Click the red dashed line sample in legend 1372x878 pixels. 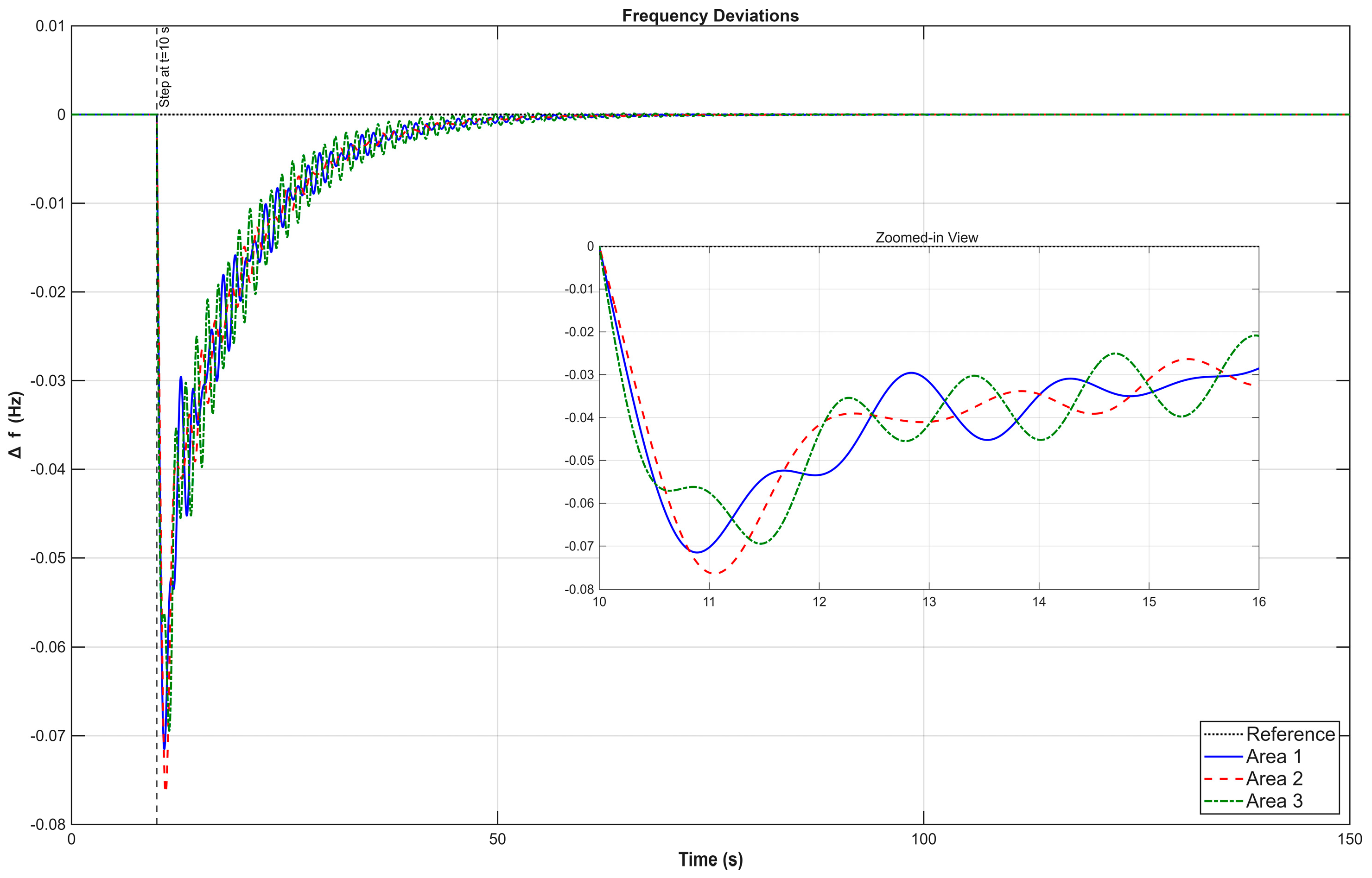click(1223, 779)
